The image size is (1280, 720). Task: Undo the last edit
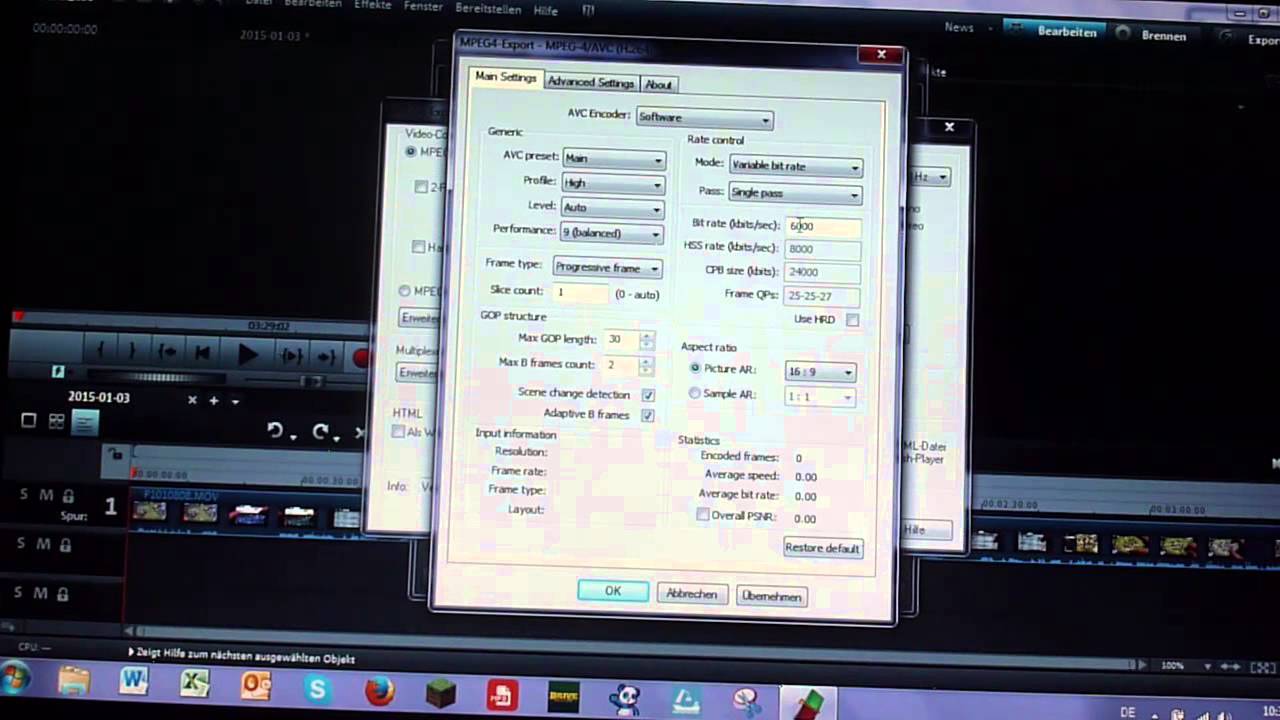point(276,431)
